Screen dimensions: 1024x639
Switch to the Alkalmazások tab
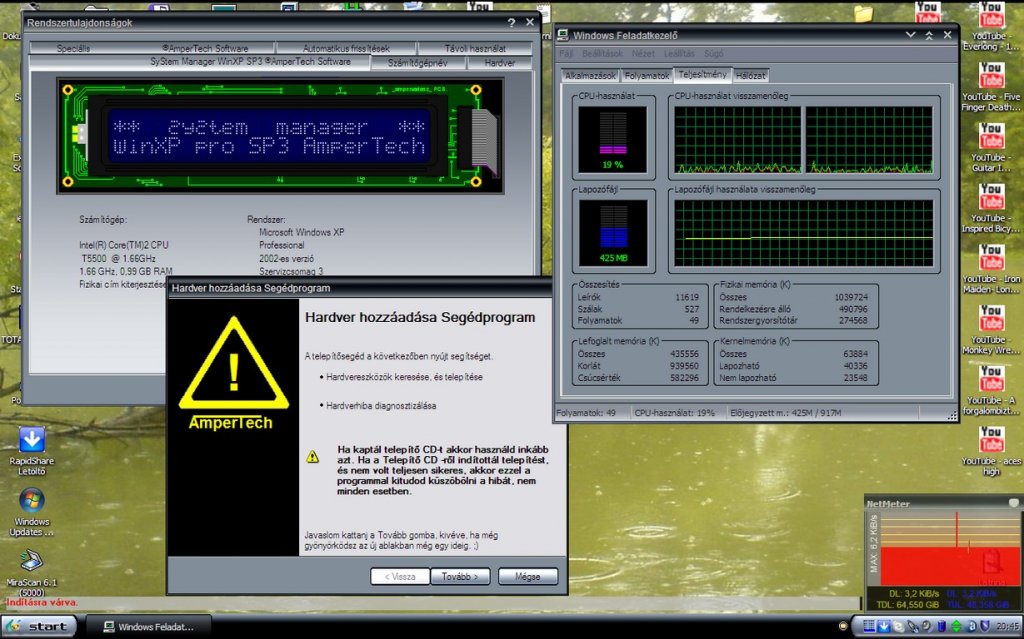pos(590,76)
